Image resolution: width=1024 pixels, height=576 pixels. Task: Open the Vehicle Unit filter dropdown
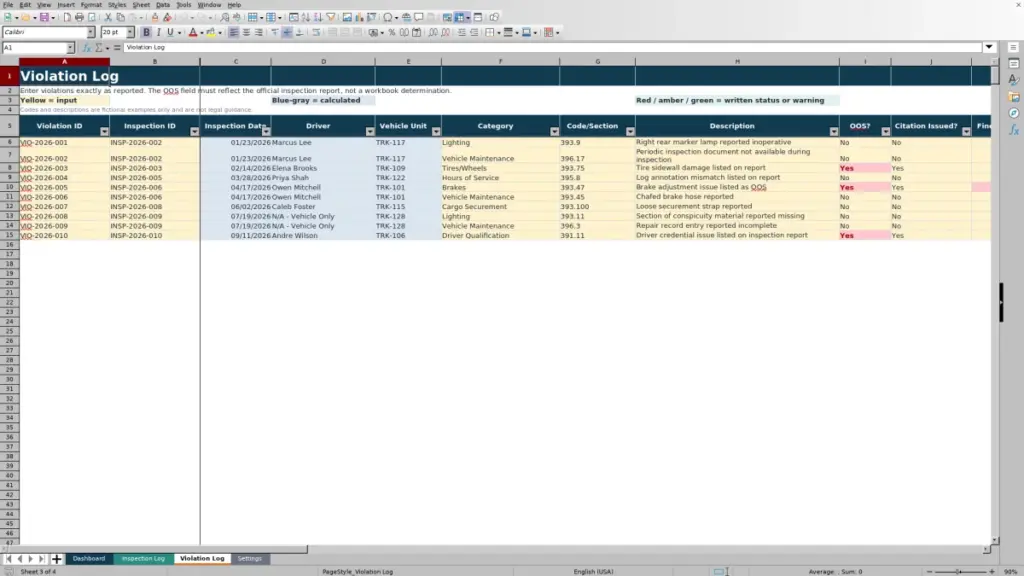coord(436,132)
